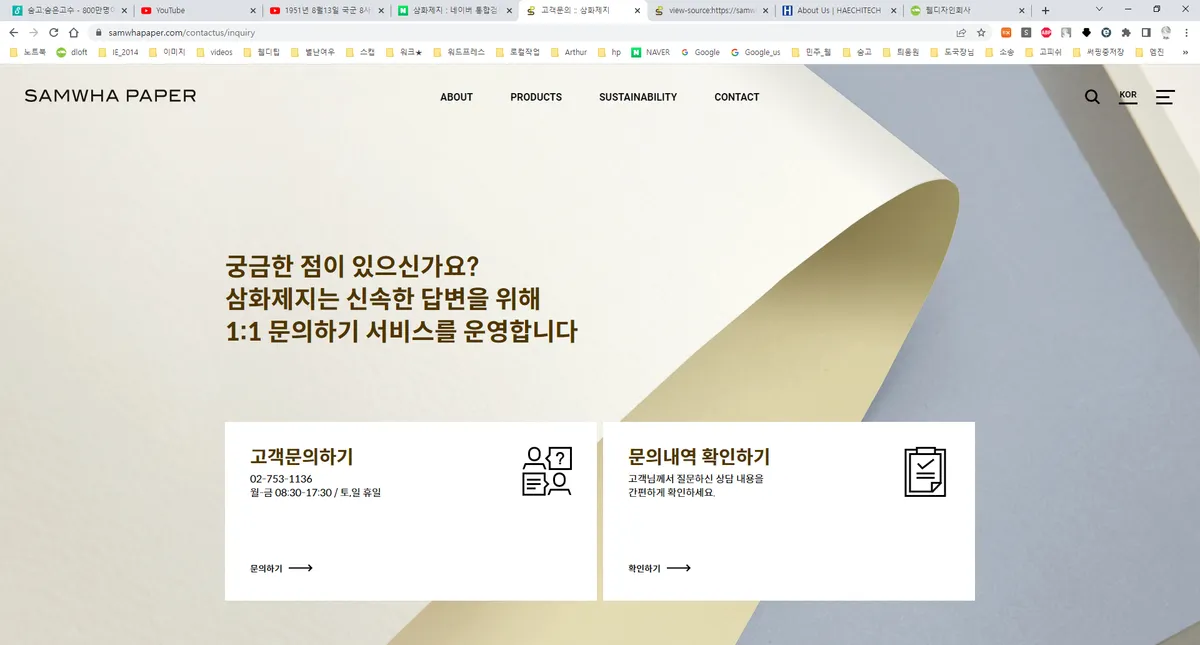
Task: Open the 이미지 bookmark folder
Action: 168,52
